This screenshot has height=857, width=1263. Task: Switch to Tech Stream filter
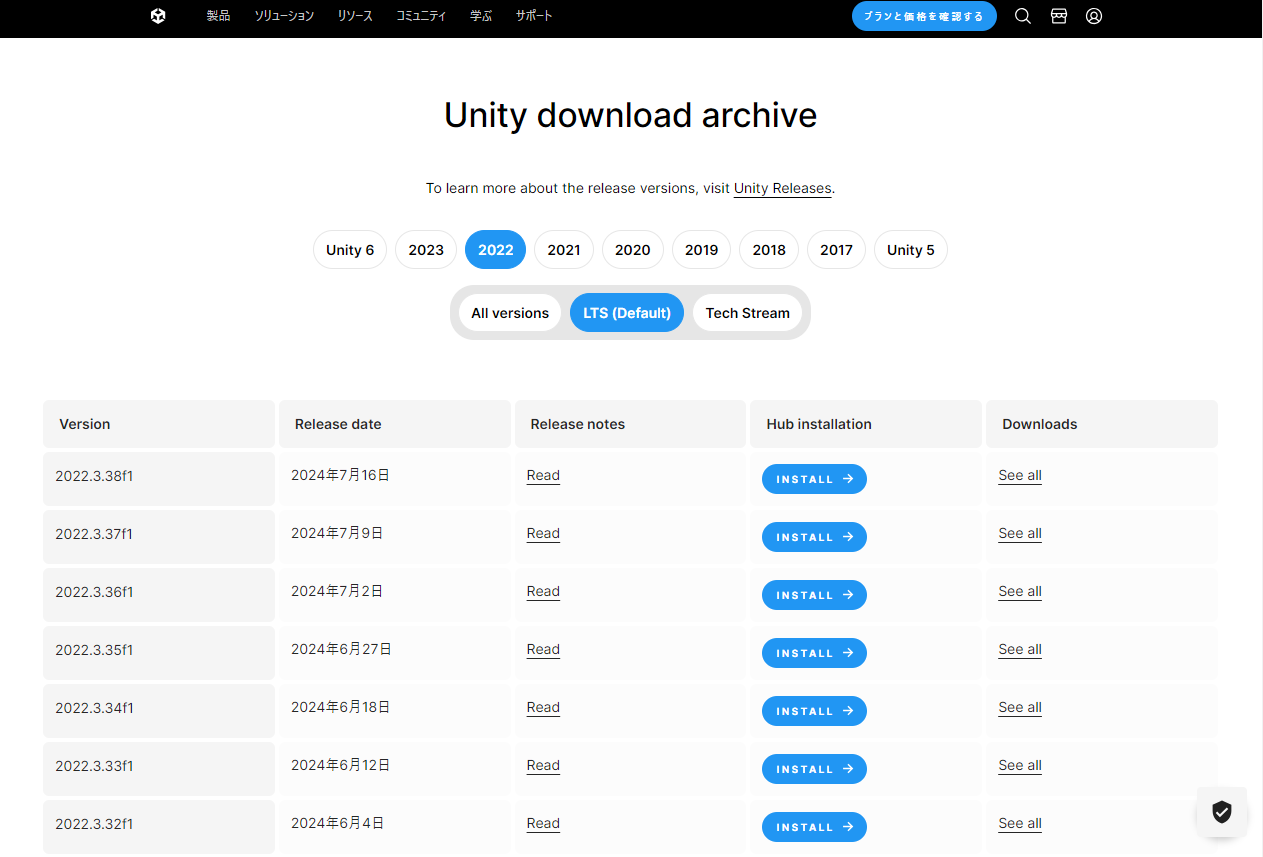point(747,313)
